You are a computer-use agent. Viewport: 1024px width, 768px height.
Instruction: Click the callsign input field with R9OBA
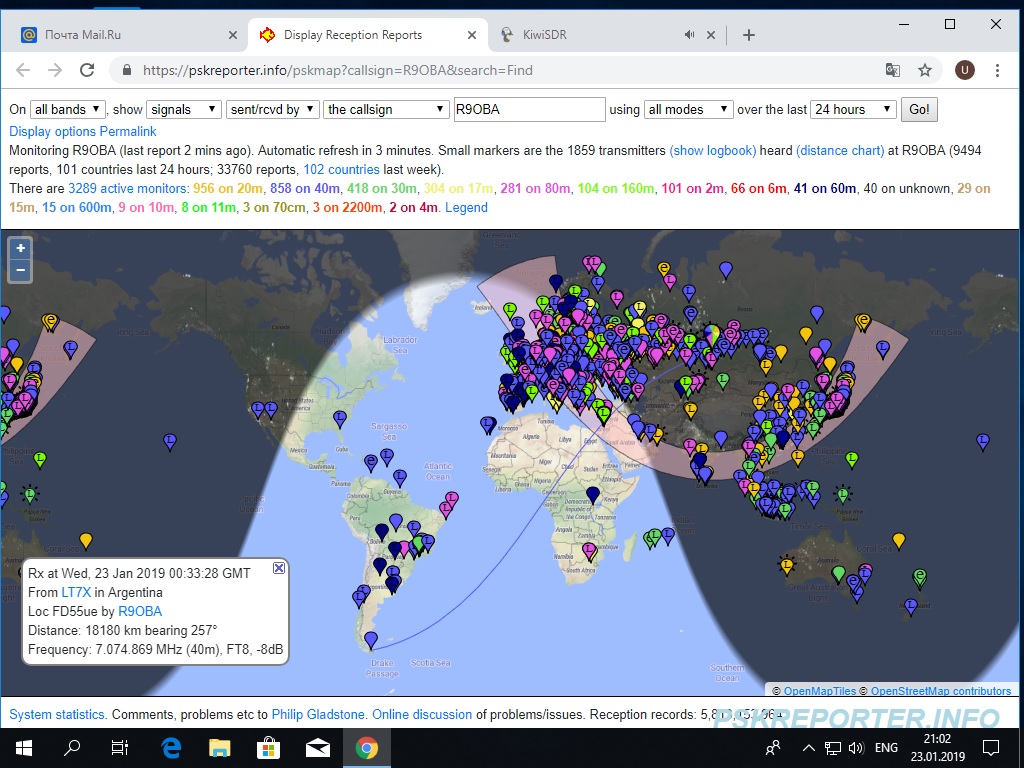tap(529, 110)
